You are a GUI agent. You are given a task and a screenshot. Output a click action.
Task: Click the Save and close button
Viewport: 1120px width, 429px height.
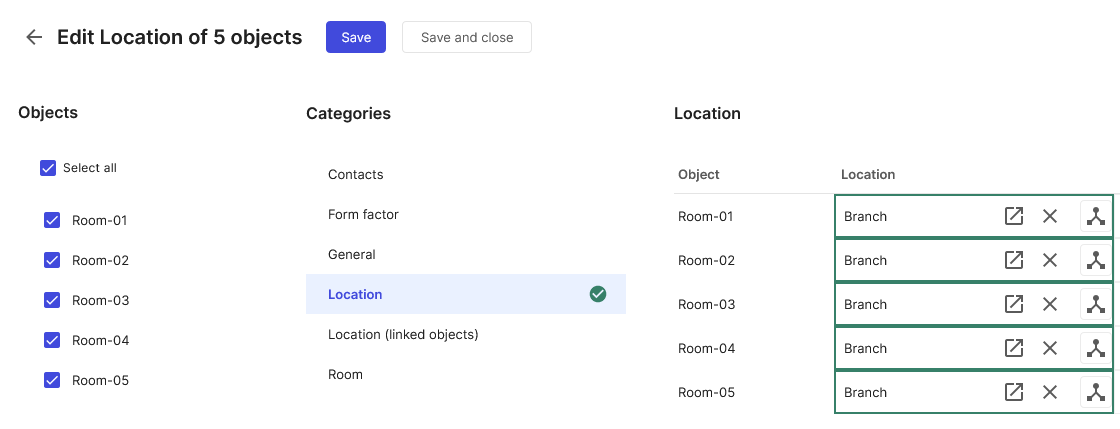click(467, 37)
